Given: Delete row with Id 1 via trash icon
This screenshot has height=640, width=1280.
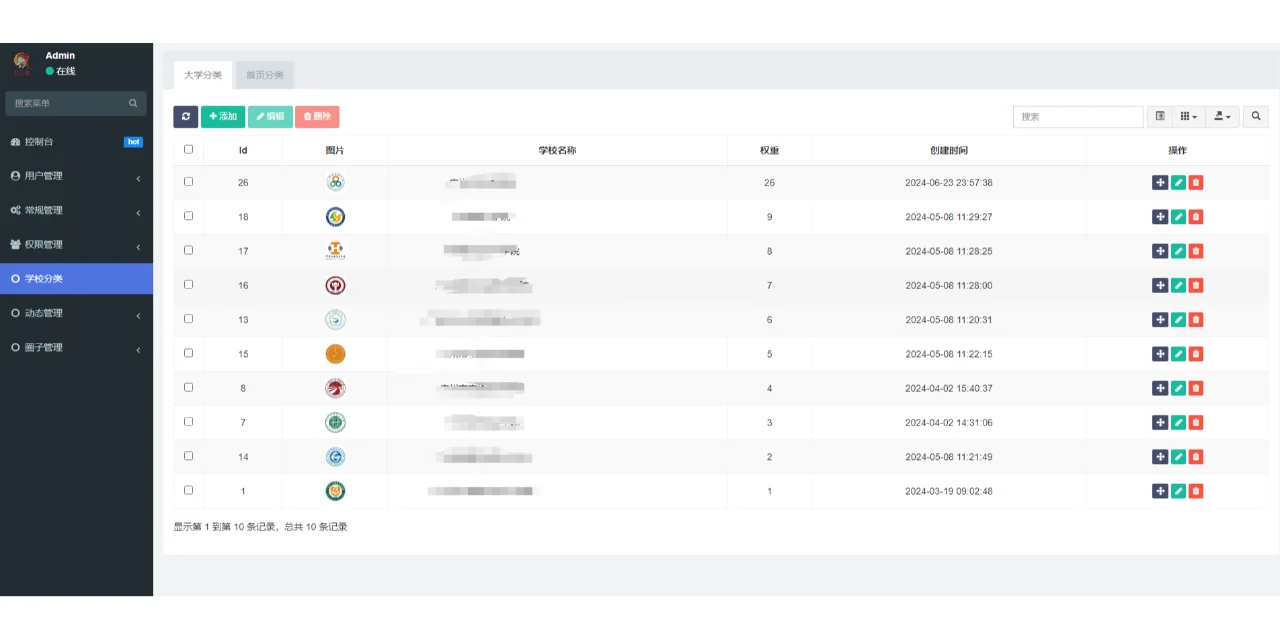Looking at the screenshot, I should click(x=1196, y=491).
